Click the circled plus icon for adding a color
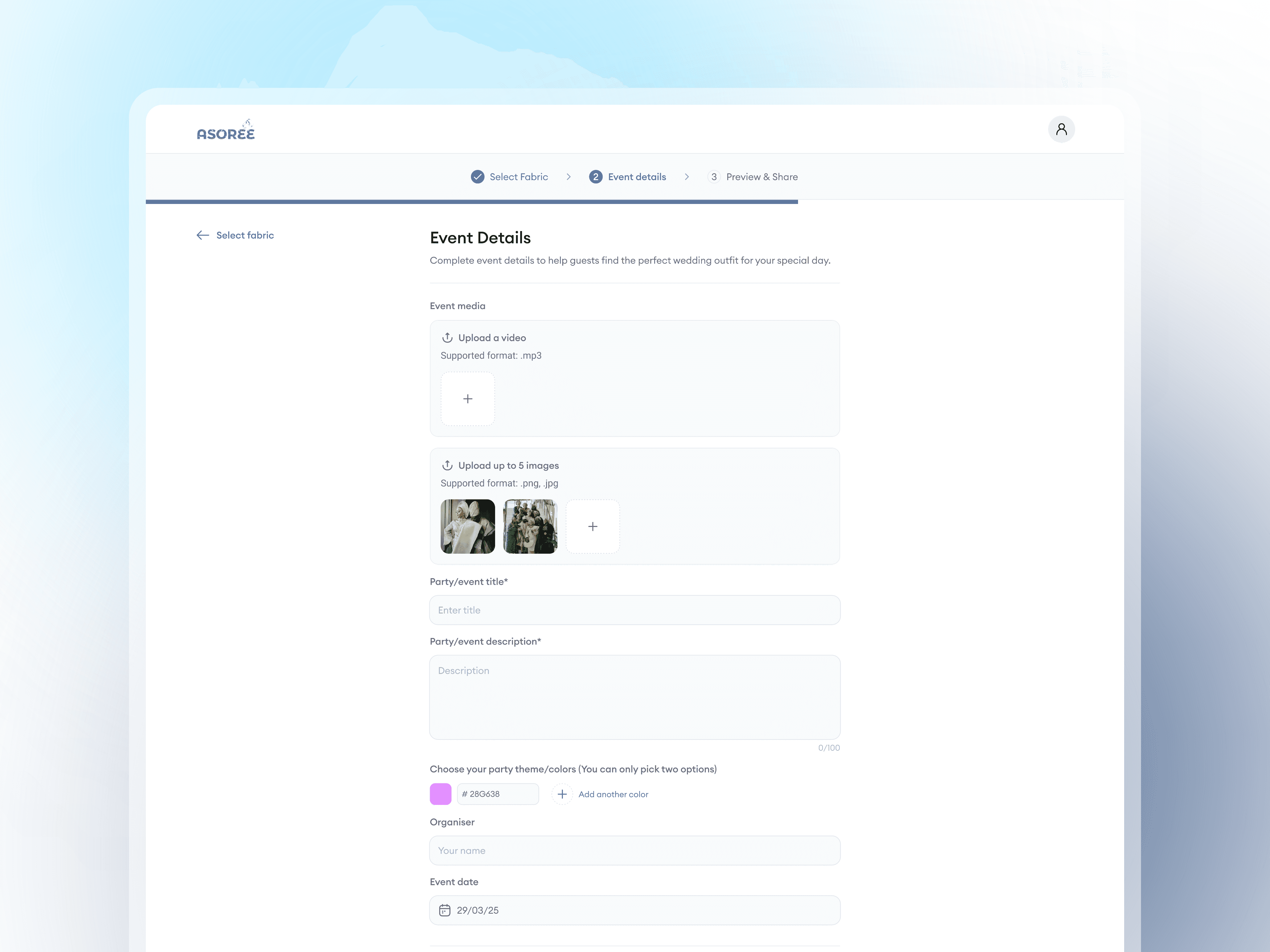This screenshot has width=1270, height=952. tap(562, 794)
